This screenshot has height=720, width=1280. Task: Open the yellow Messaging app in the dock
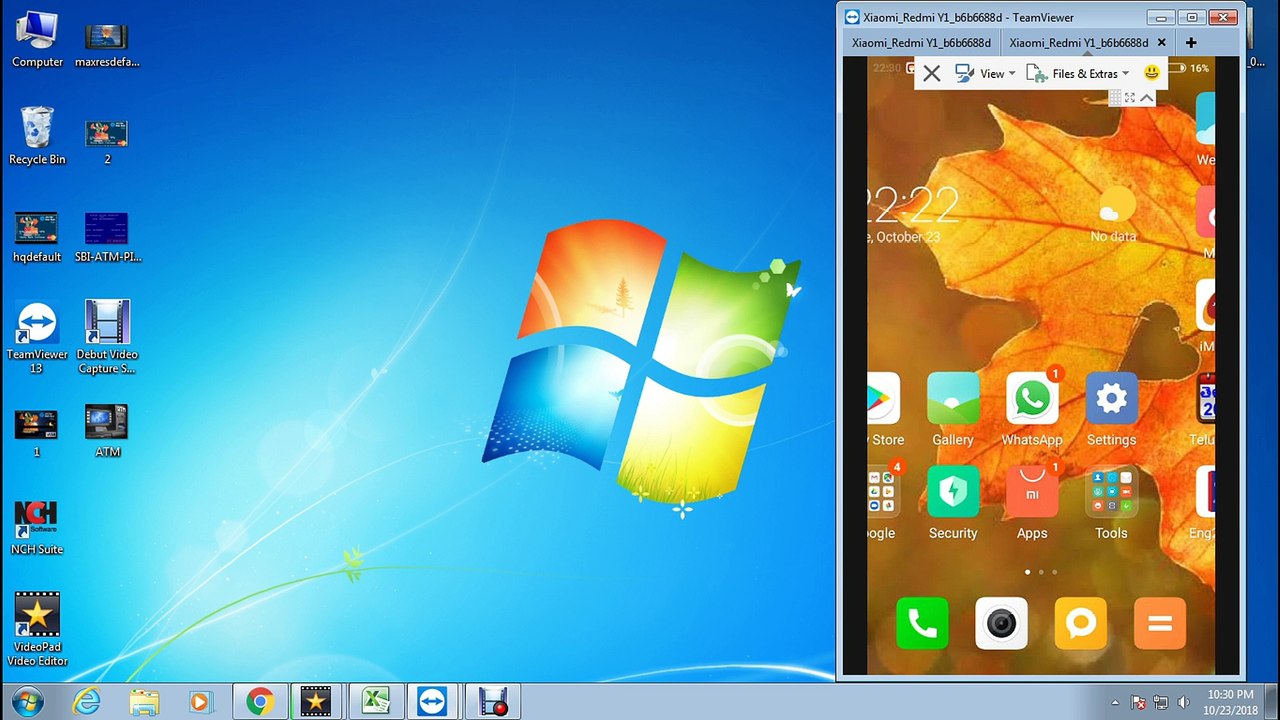click(1080, 623)
